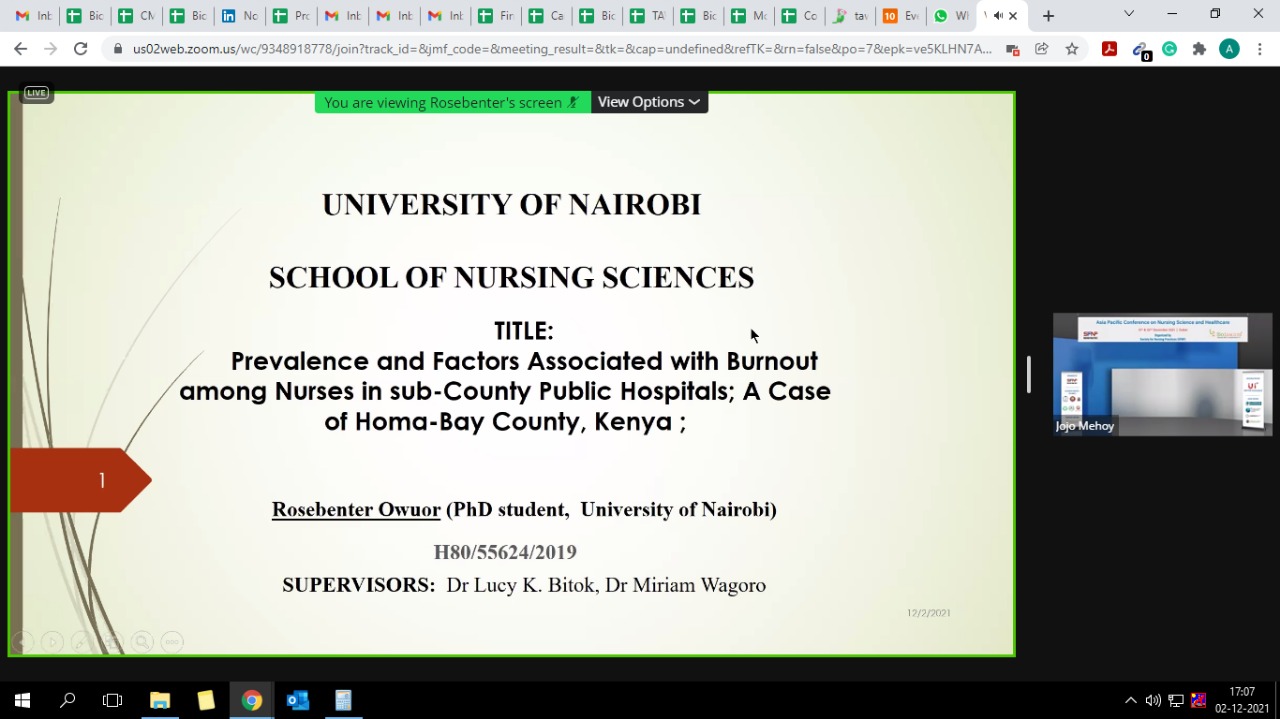Switch to the 'Ca' spreadsheet tab
Screen dimensions: 1280x719
click(548, 16)
